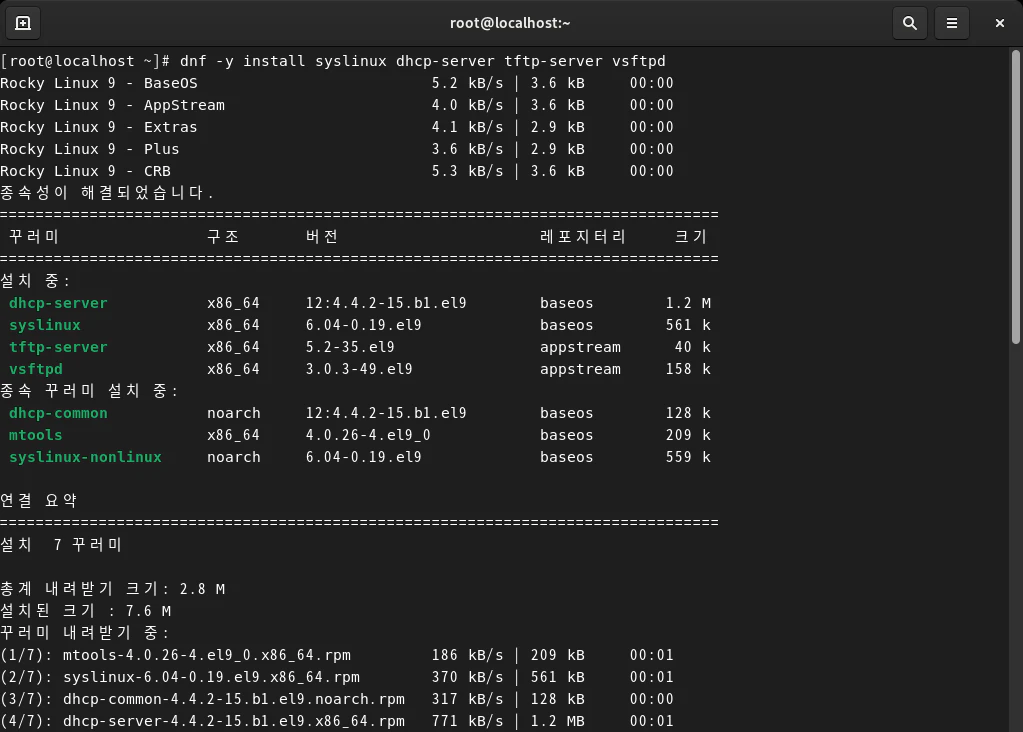The width and height of the screenshot is (1023, 732).
Task: Click the (1/7) mtools rpm download line
Action: 337,655
